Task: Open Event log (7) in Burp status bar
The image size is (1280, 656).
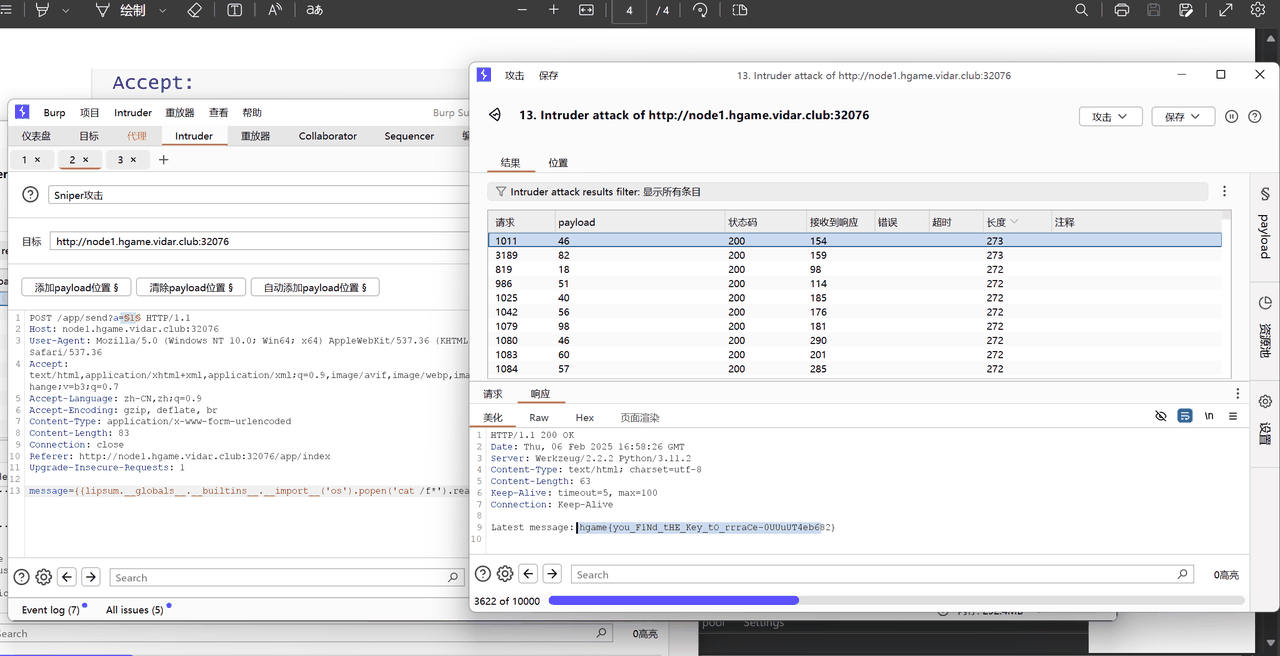Action: pos(51,610)
